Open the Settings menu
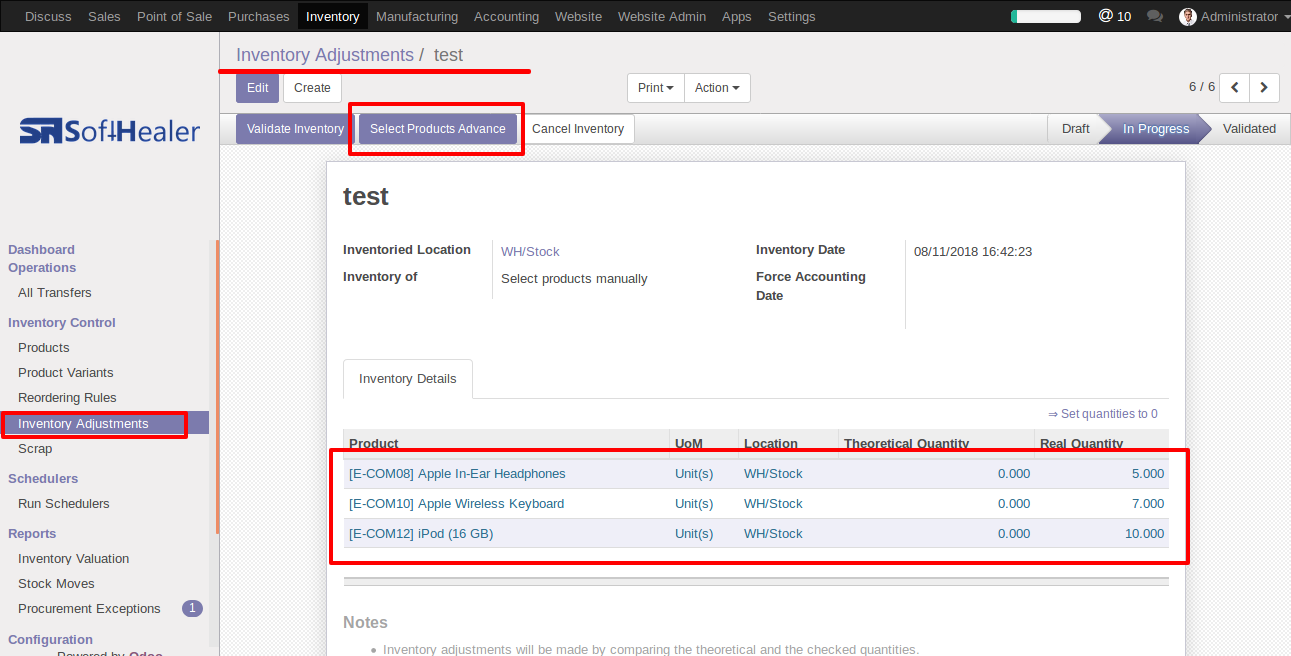 pyautogui.click(x=792, y=16)
